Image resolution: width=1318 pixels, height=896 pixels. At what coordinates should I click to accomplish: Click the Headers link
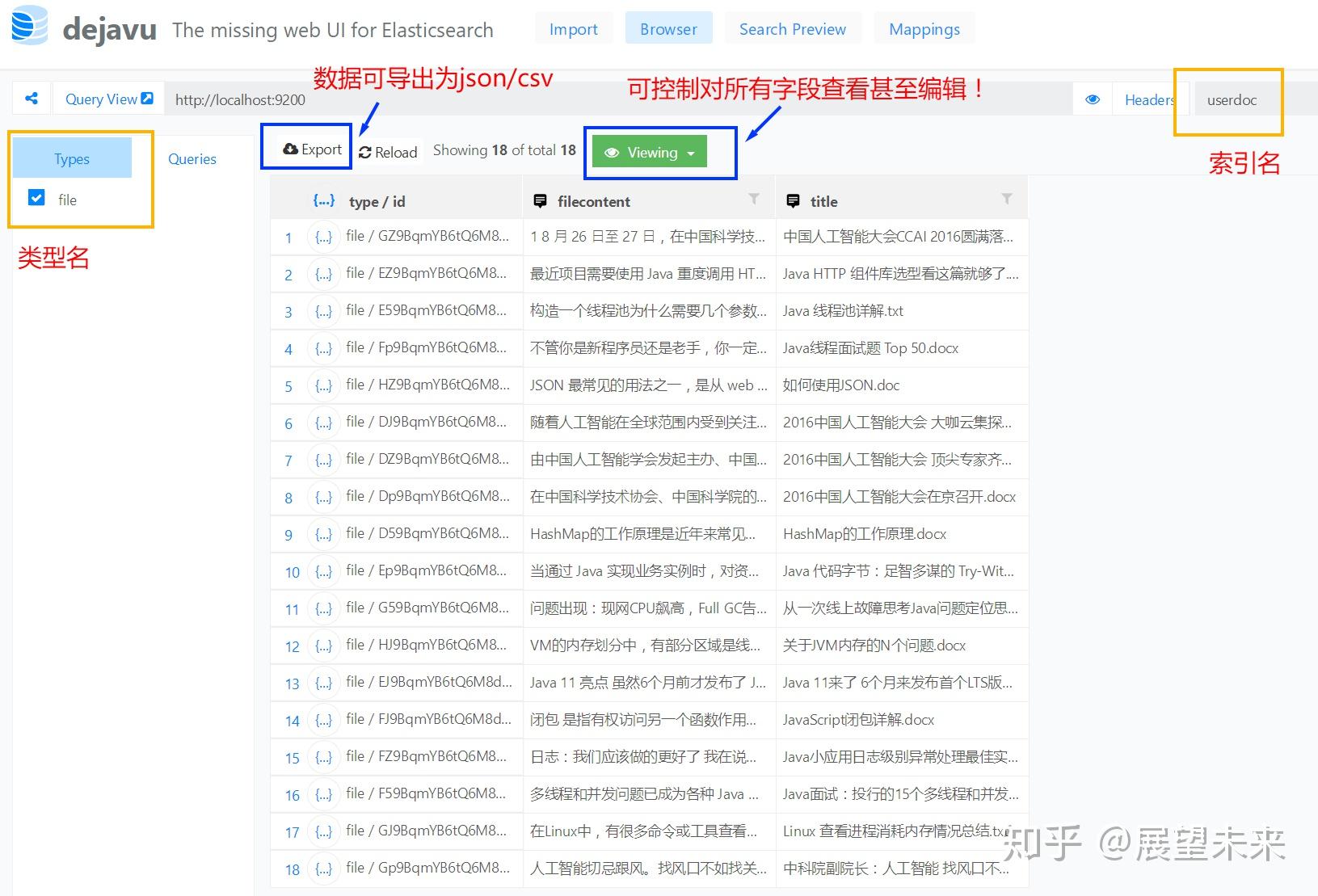pyautogui.click(x=1151, y=99)
